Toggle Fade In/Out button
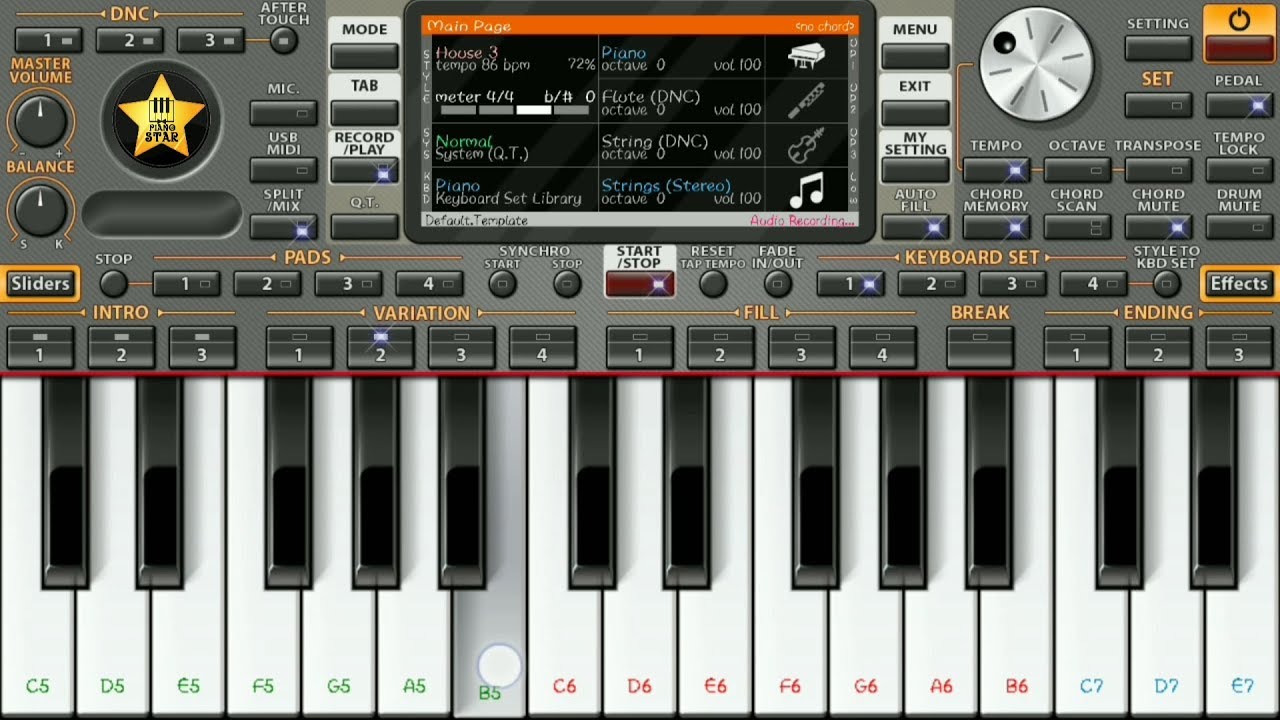The image size is (1280, 720). [x=777, y=284]
